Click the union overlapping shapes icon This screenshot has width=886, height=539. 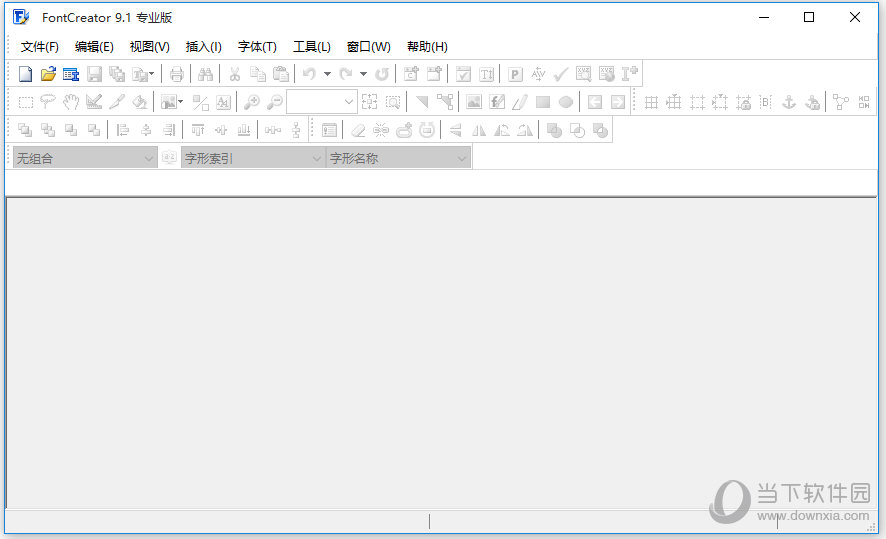click(554, 131)
